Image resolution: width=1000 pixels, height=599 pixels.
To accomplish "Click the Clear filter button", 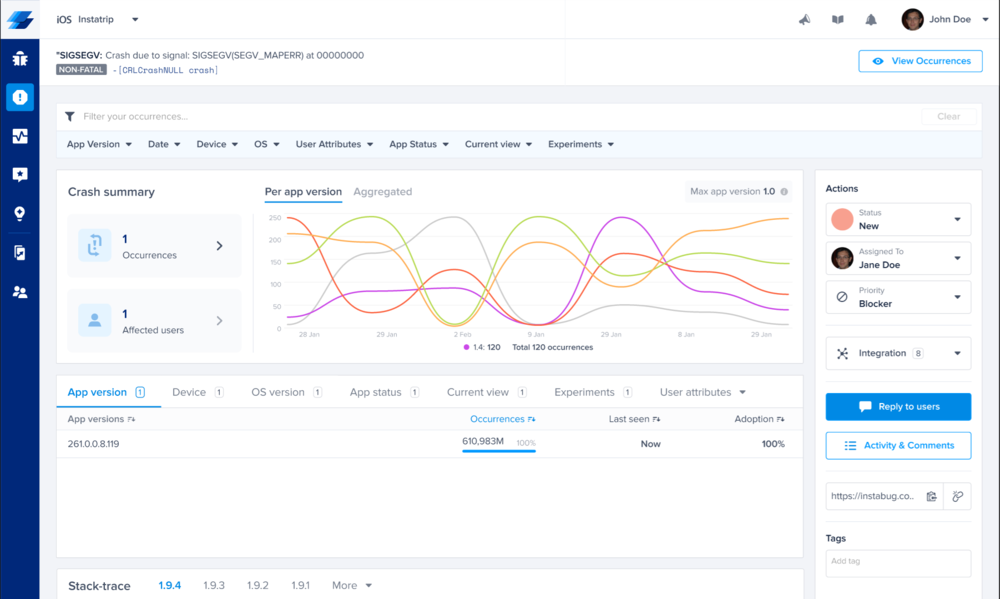I will click(x=948, y=117).
